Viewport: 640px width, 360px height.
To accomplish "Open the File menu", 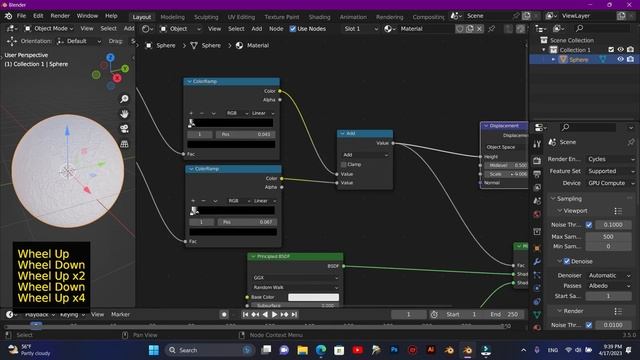I will tap(21, 16).
